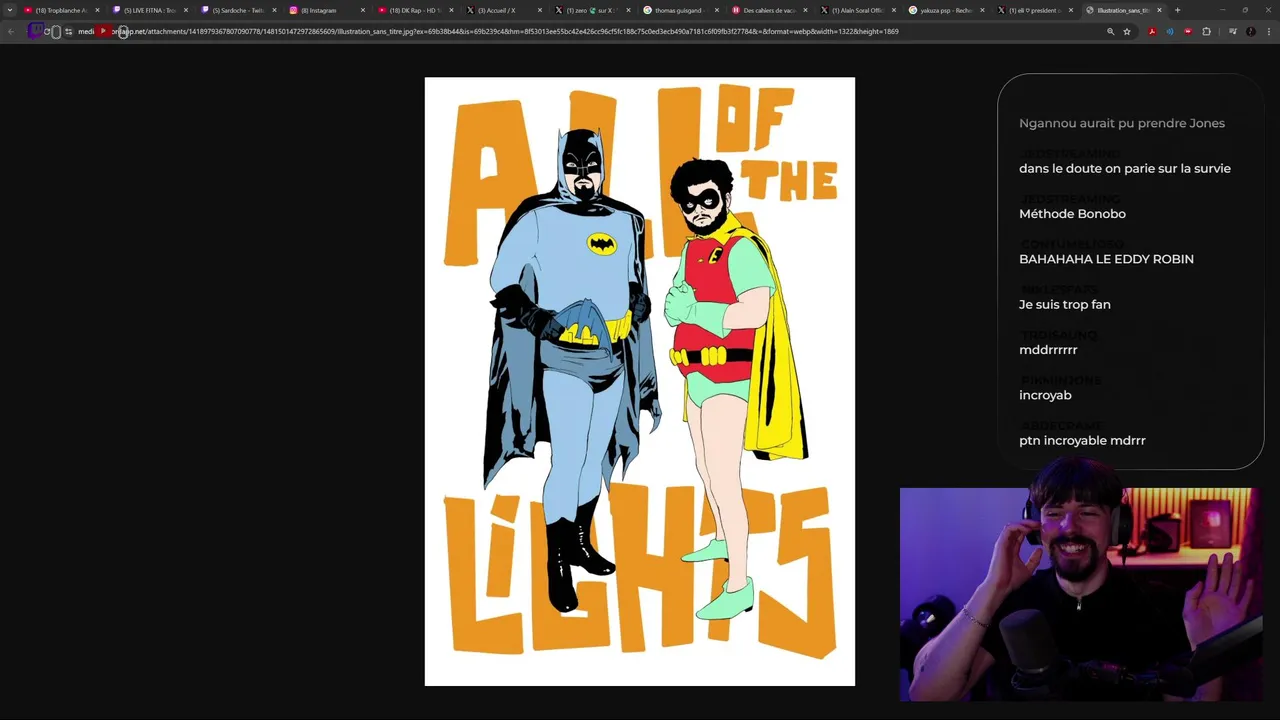Click the Twitch icon in the toolbar
Image resolution: width=1280 pixels, height=720 pixels.
(x=35, y=31)
